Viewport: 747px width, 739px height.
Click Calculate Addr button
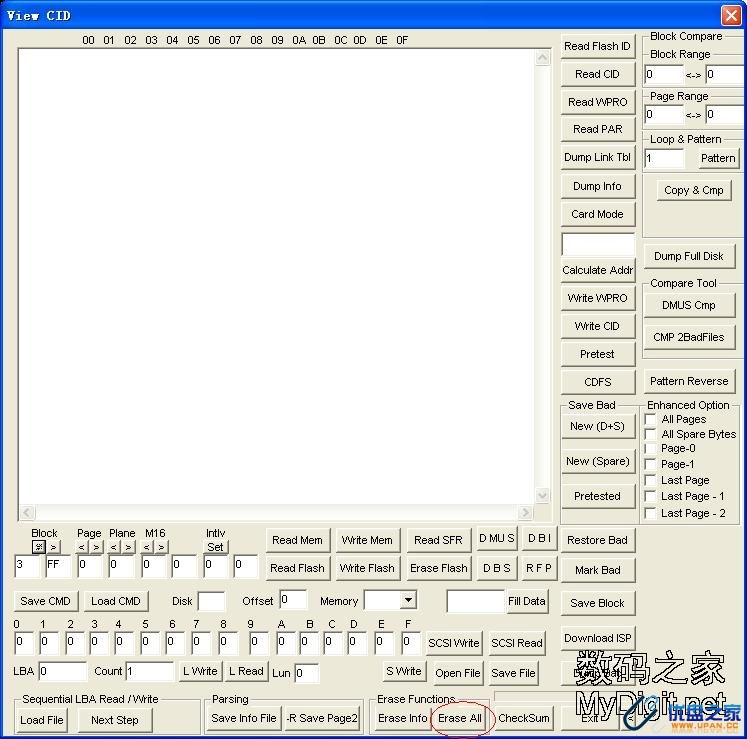click(597, 270)
